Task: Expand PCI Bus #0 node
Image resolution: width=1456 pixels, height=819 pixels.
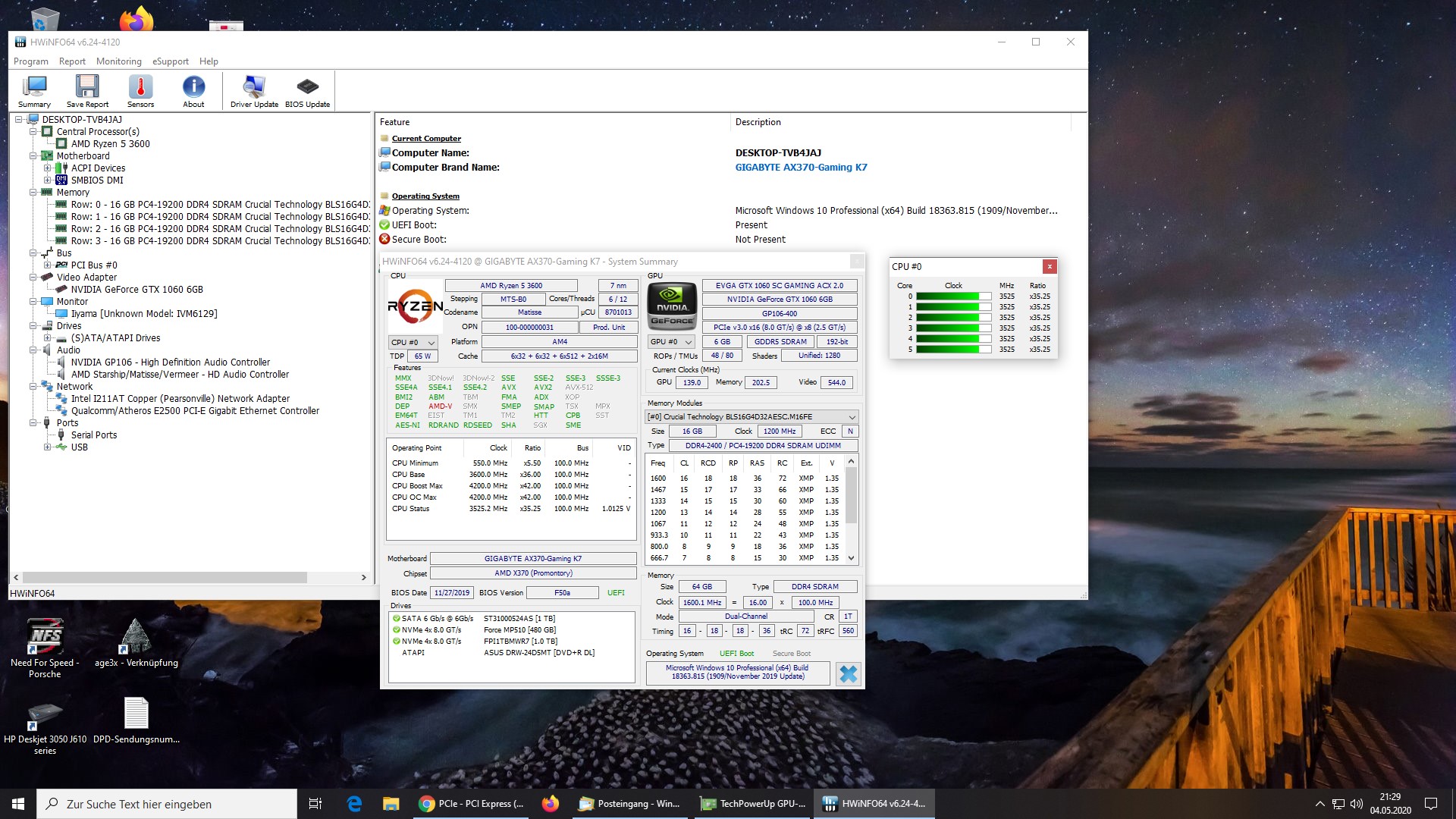Action: (x=48, y=265)
